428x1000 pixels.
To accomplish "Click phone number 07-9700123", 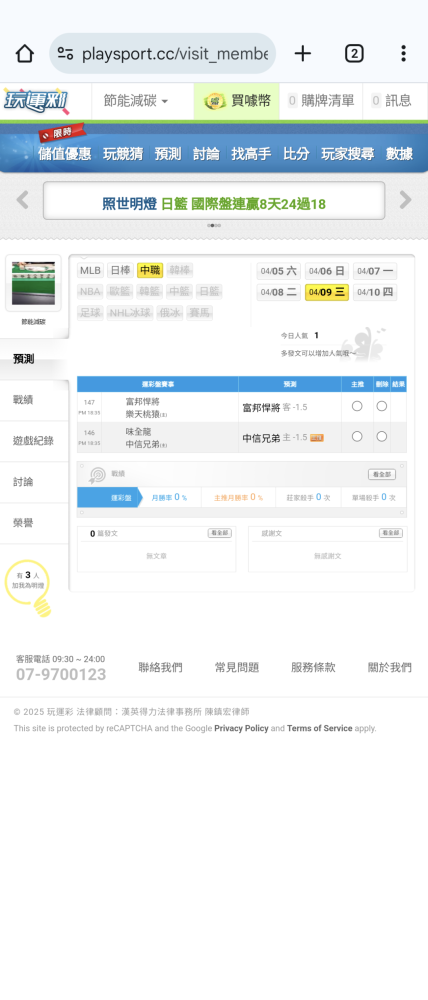I will coord(61,675).
